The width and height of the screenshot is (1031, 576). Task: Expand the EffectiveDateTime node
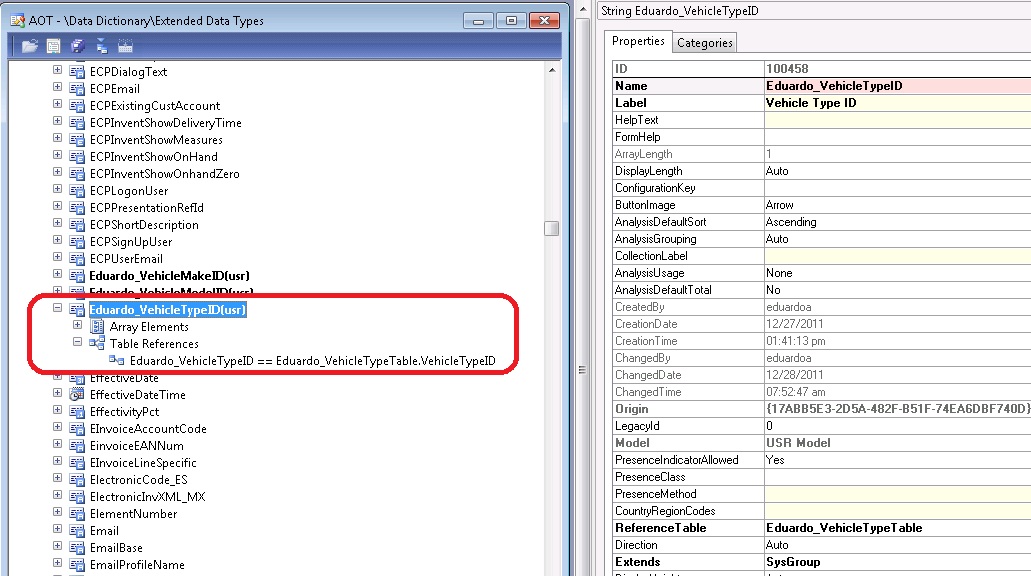[57, 393]
